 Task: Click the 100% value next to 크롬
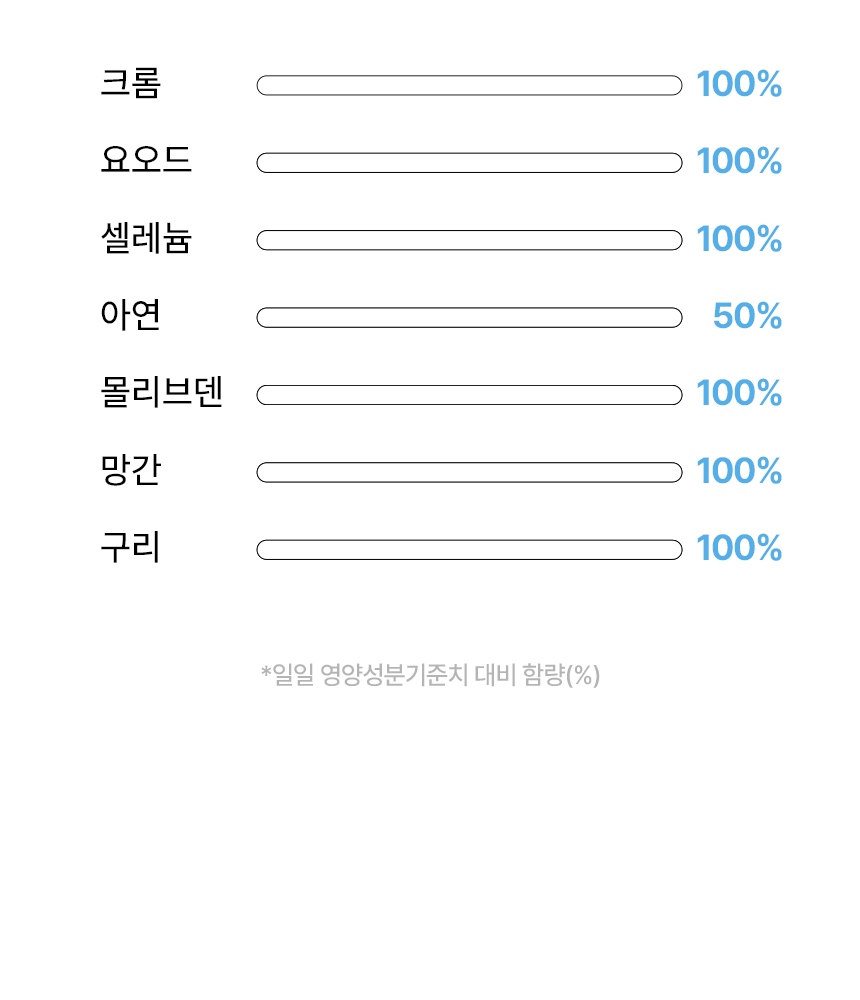click(x=739, y=84)
